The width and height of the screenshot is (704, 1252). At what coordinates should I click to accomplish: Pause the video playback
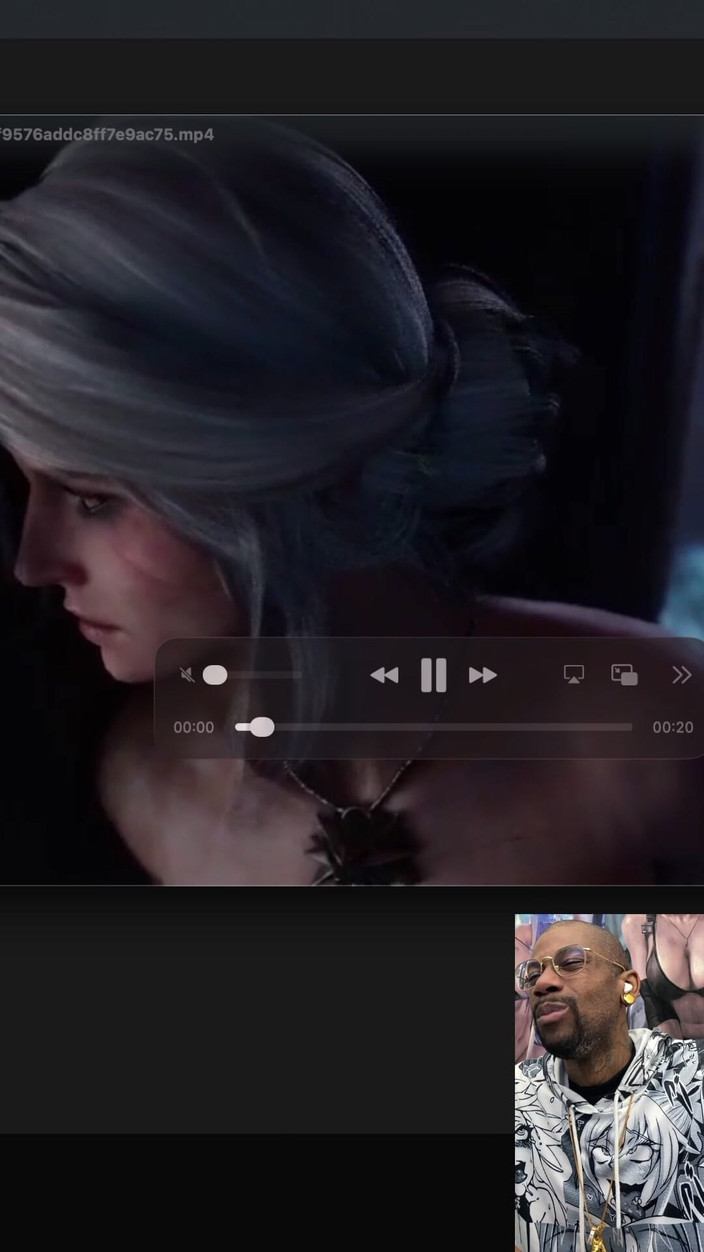433,676
